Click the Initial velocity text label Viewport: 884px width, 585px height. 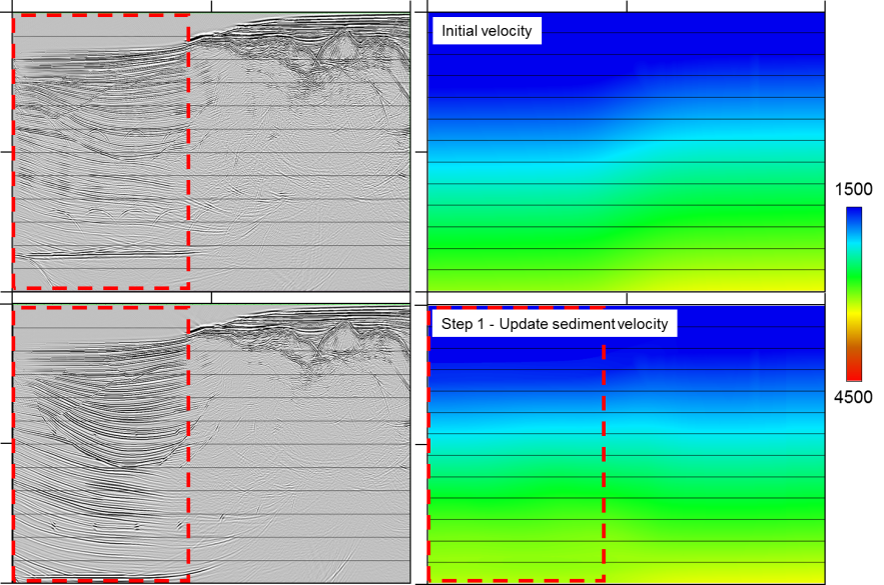(x=489, y=31)
